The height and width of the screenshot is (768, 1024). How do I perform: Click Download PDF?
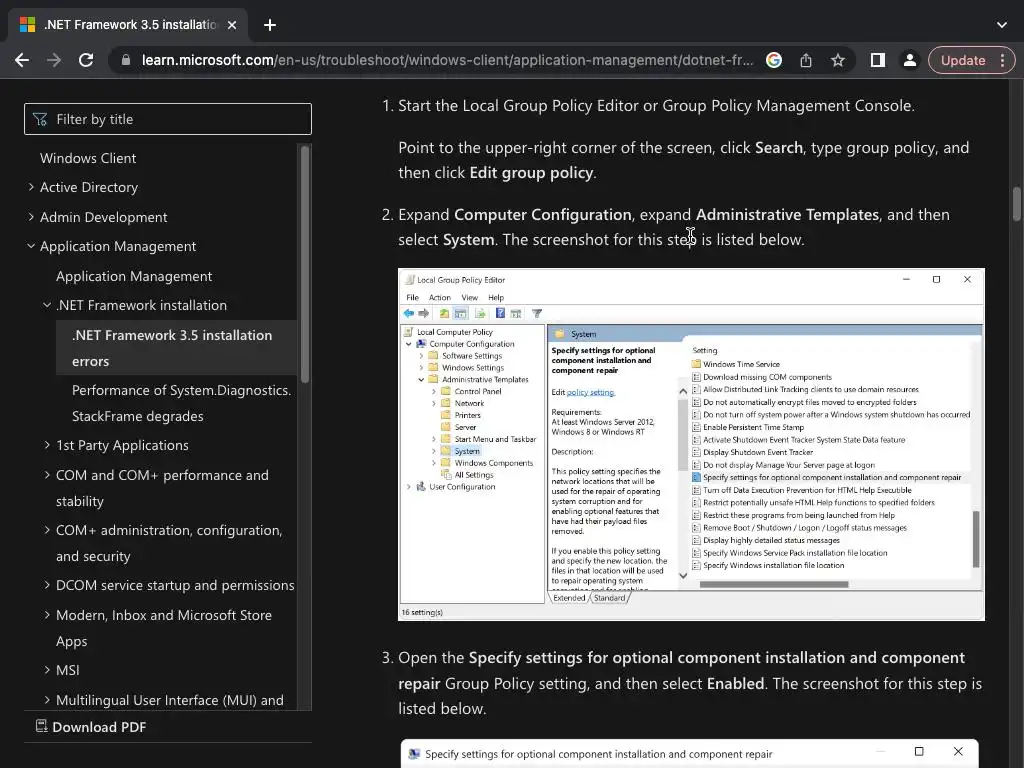91,727
